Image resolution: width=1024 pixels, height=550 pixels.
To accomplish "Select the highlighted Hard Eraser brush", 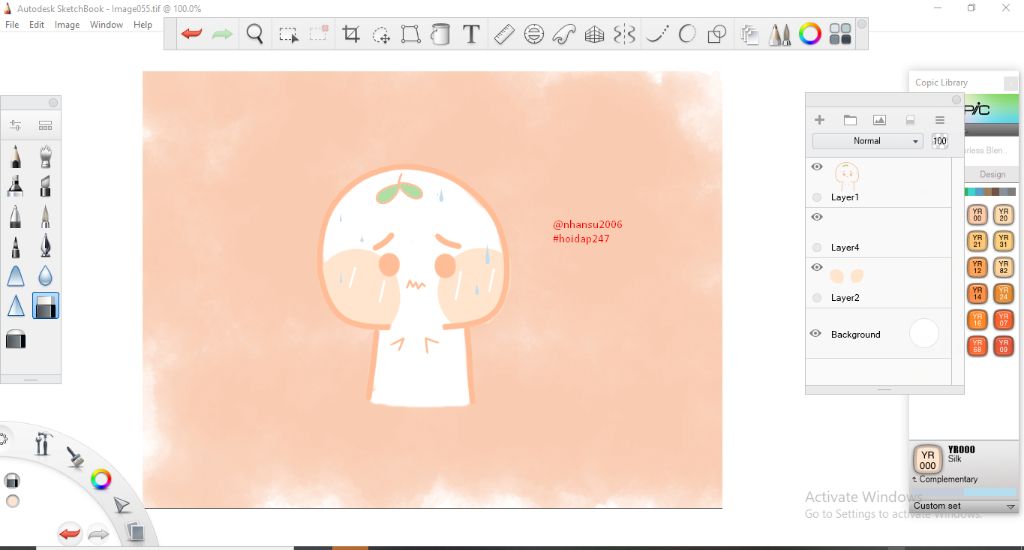I will click(45, 305).
